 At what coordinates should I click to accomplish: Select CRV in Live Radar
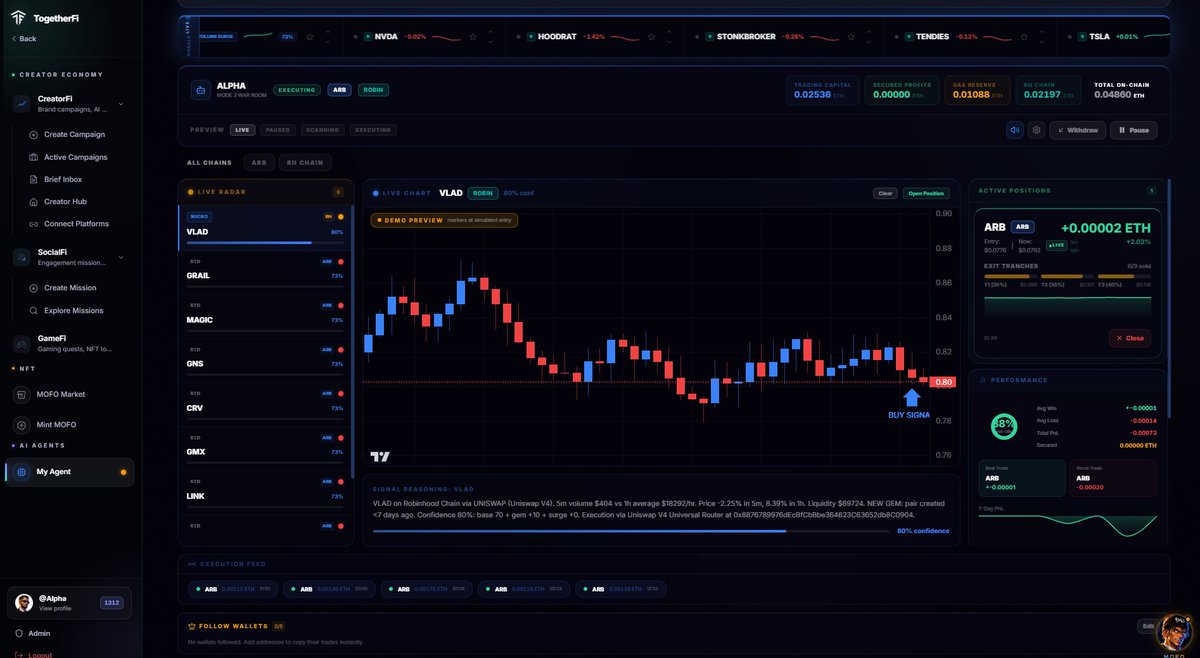coord(265,403)
